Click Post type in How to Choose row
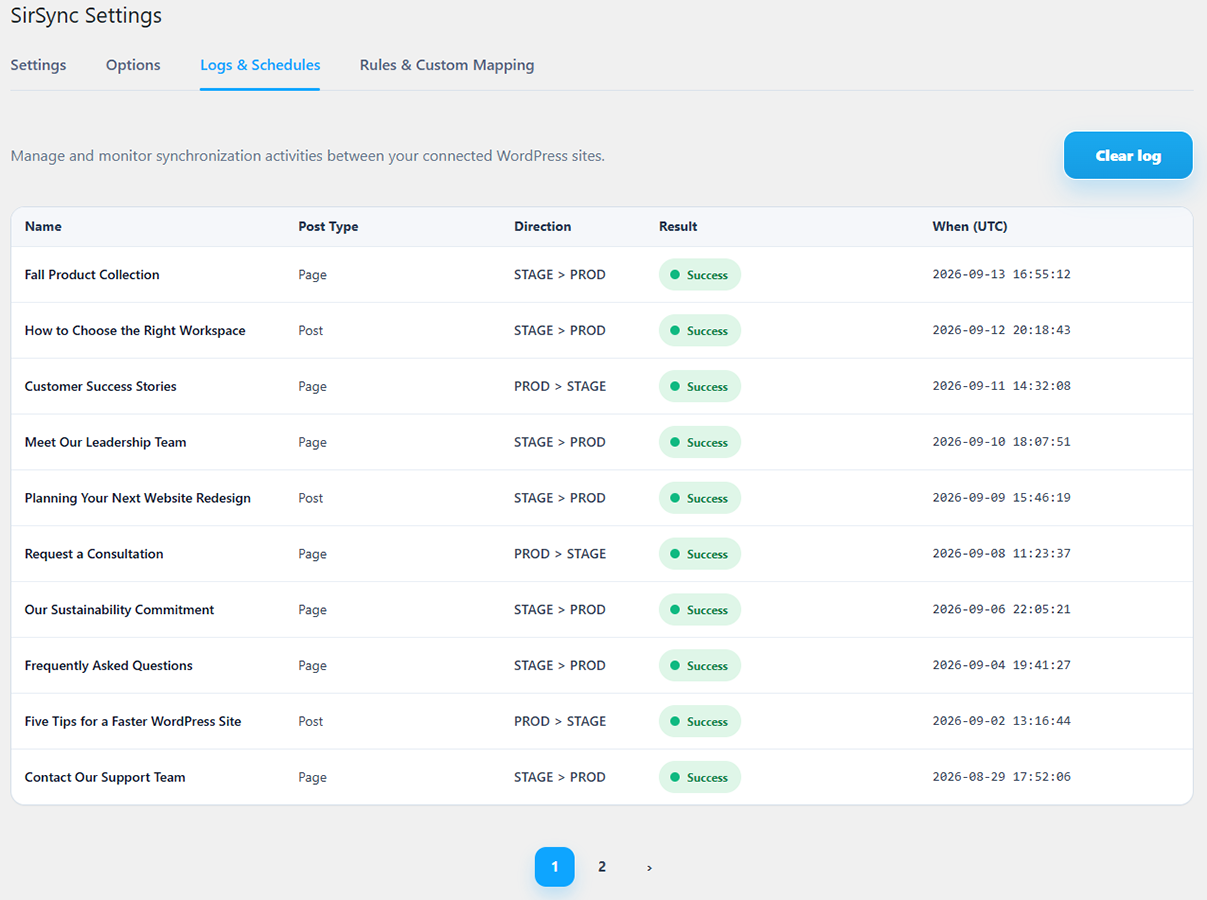1207x900 pixels. click(311, 331)
